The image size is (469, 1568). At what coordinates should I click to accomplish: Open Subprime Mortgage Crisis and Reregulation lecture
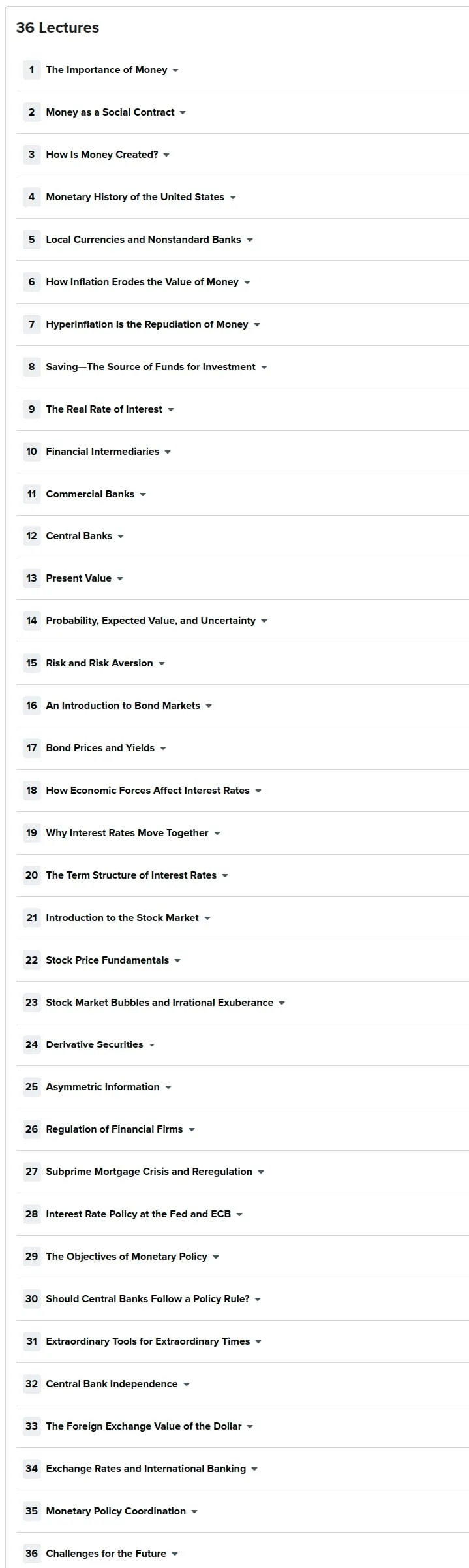[x=149, y=1172]
